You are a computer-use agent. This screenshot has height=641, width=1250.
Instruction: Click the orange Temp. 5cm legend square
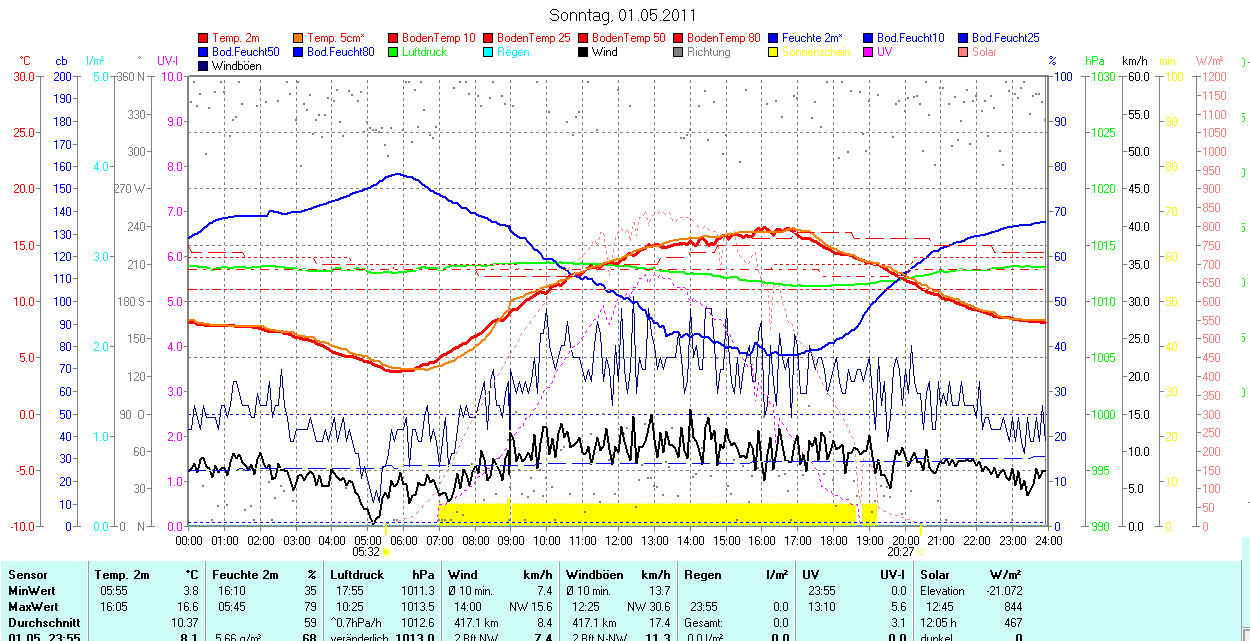(x=299, y=38)
